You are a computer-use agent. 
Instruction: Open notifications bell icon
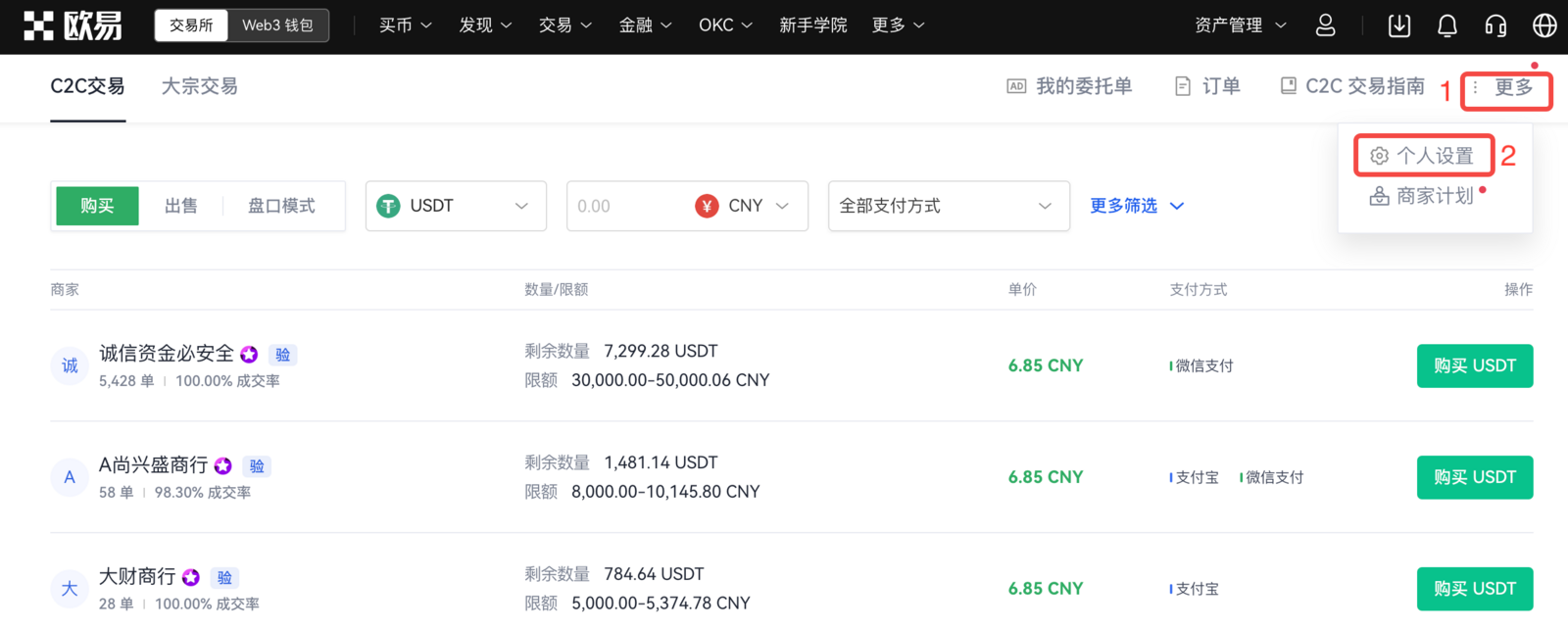pyautogui.click(x=1446, y=25)
